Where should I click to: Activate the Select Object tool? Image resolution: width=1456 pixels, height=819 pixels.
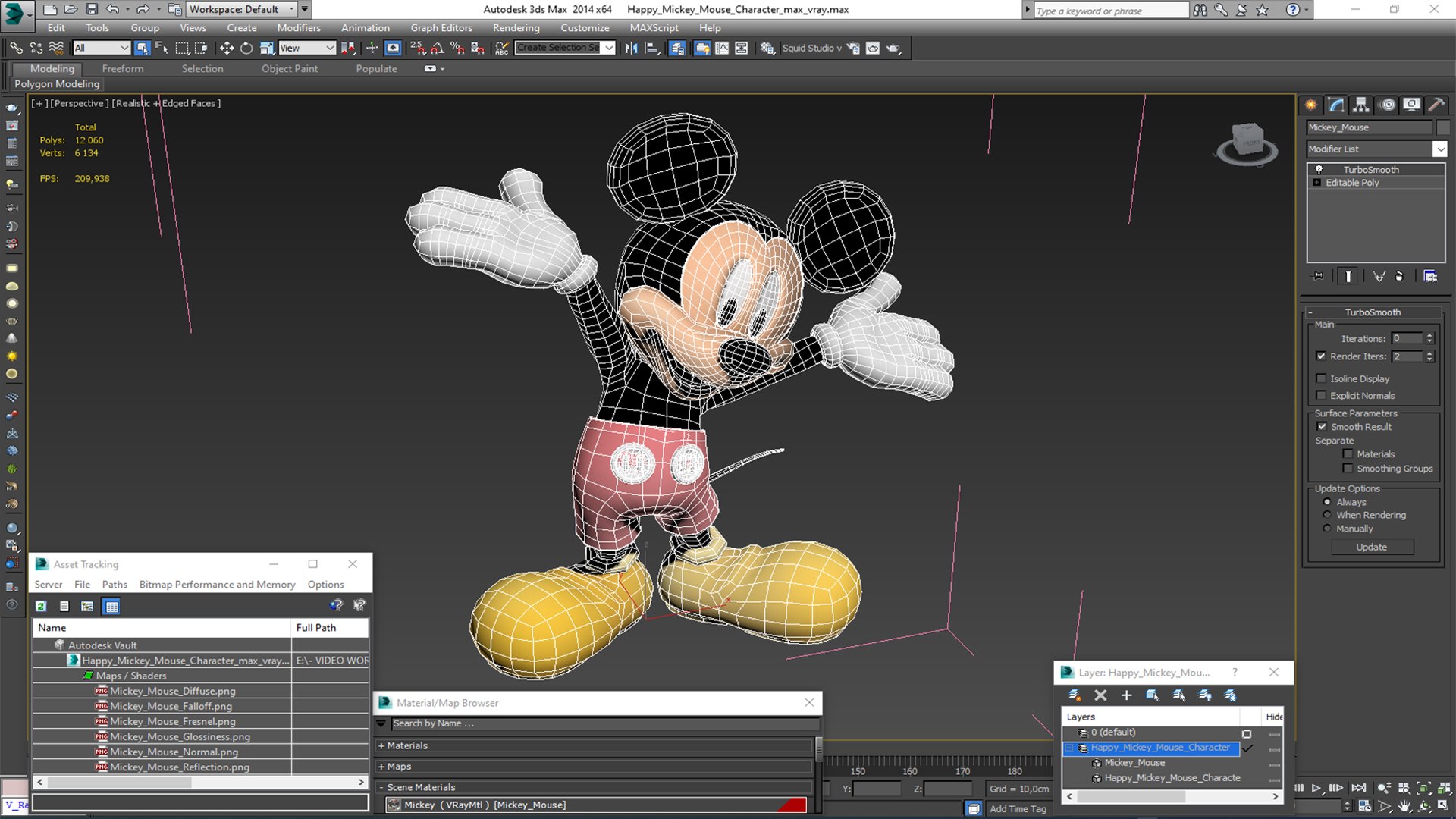click(x=142, y=48)
